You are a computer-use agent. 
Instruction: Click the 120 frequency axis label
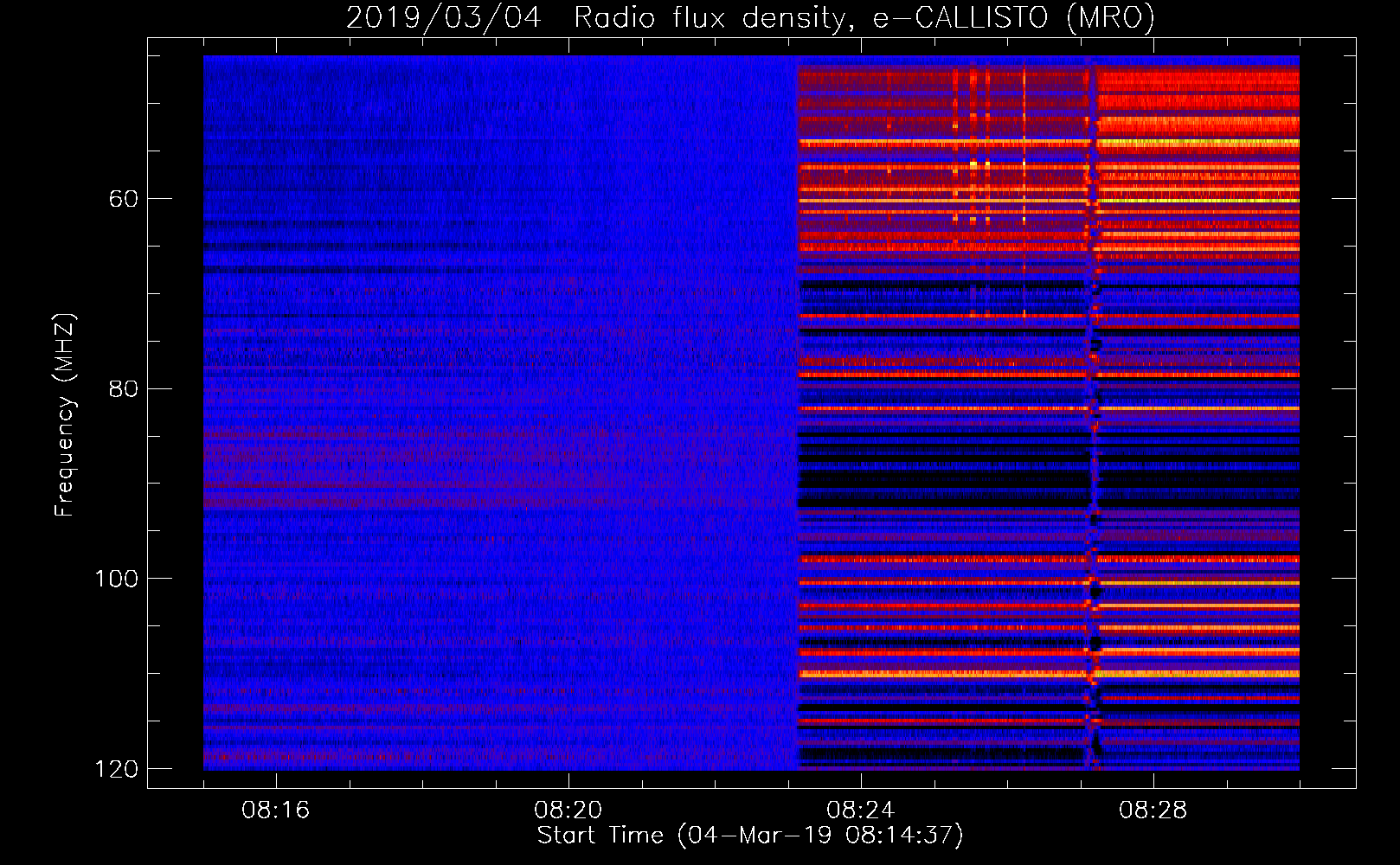116,769
